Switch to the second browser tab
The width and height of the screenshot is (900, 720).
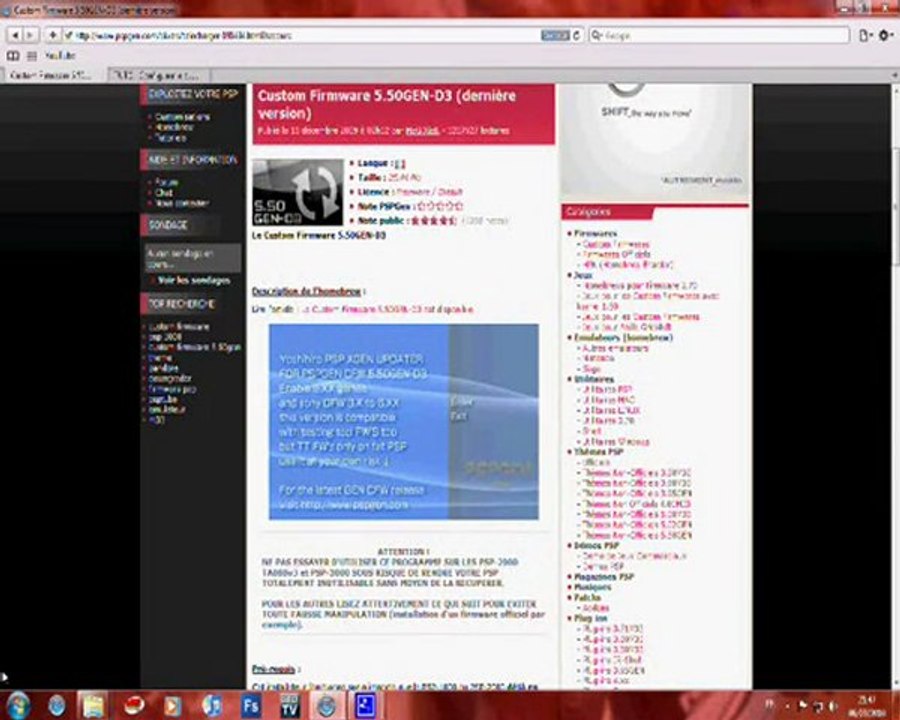point(159,75)
